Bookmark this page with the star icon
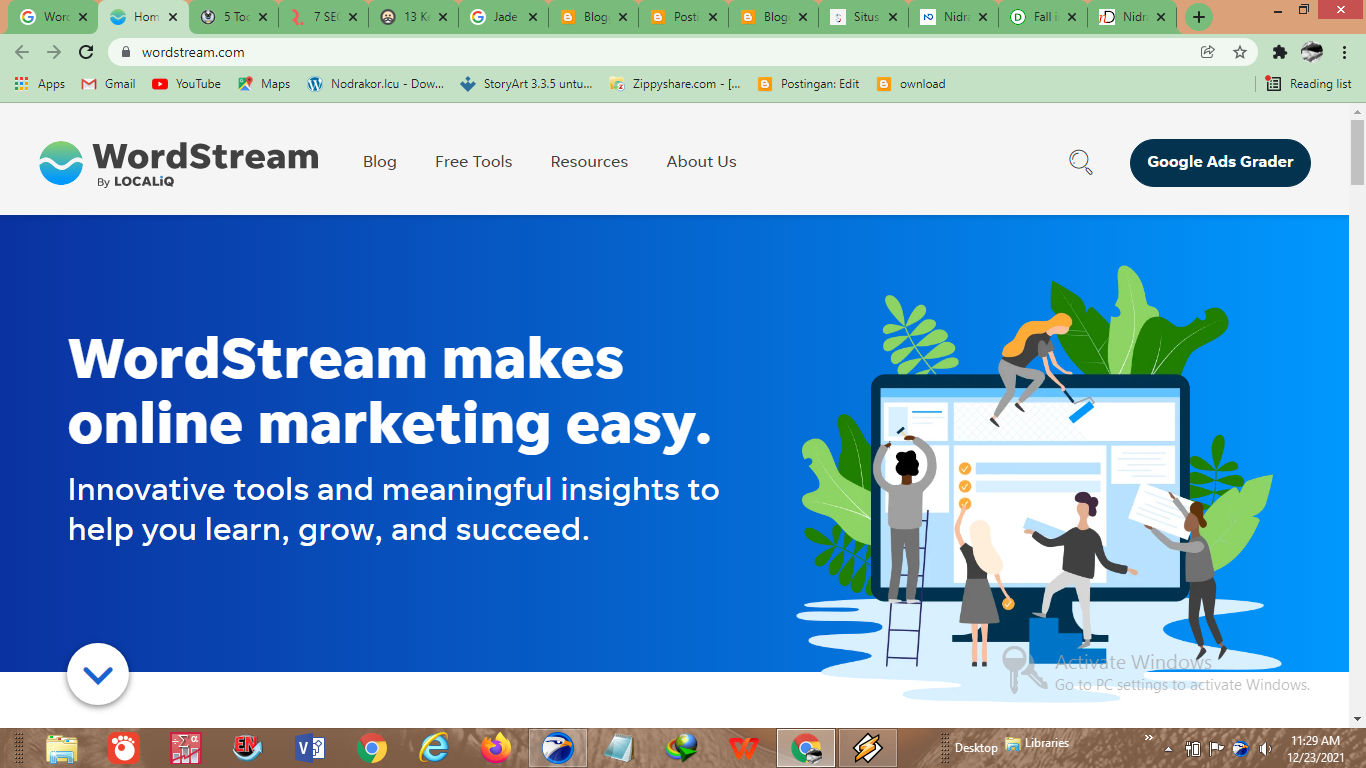 [1240, 52]
